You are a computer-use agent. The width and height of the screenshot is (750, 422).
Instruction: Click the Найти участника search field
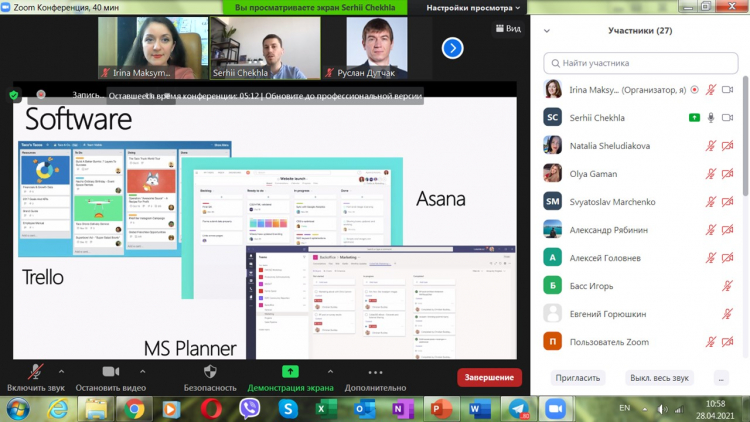coord(640,63)
